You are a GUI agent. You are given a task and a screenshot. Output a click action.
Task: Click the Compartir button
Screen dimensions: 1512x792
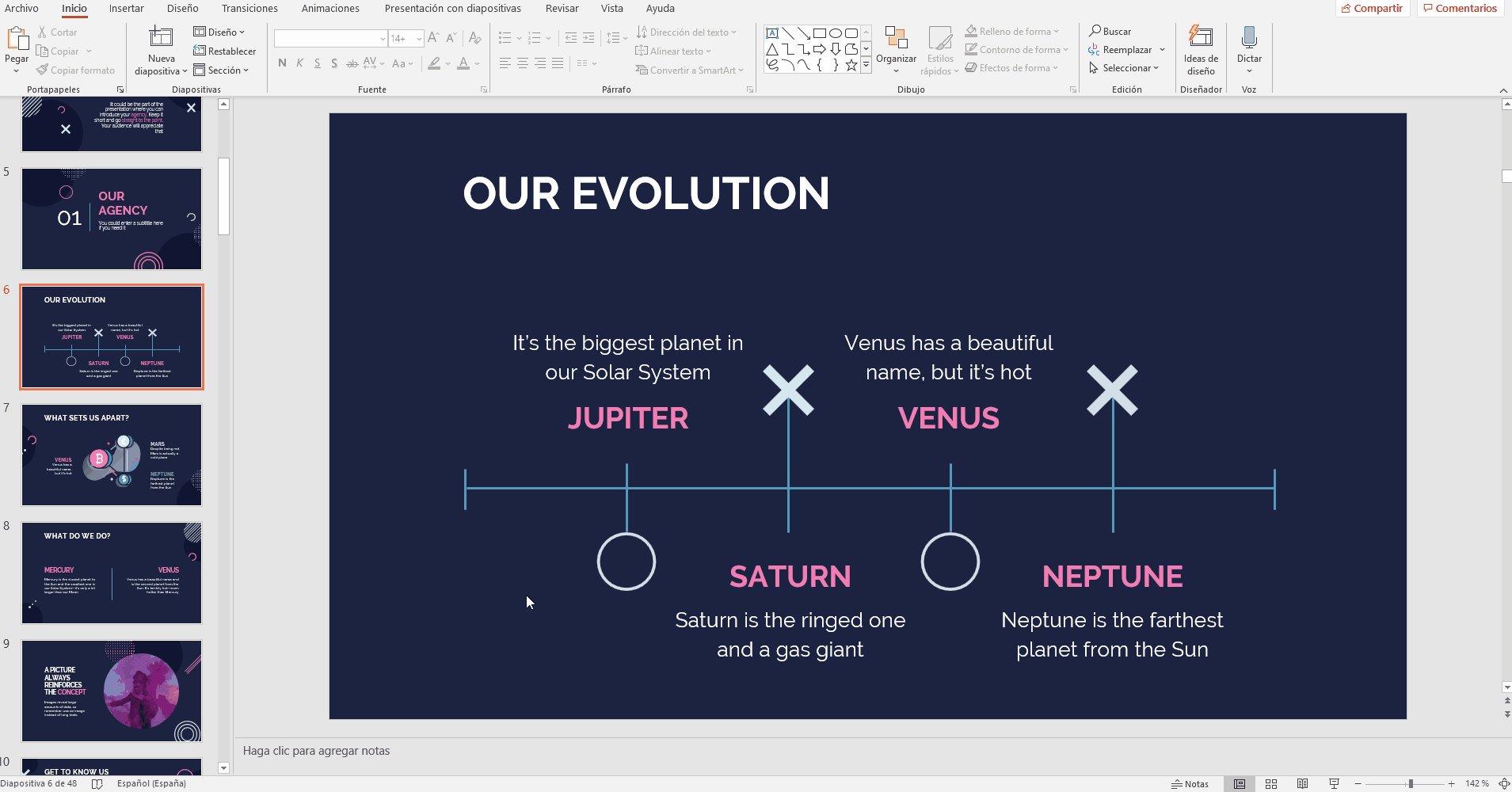click(1373, 9)
